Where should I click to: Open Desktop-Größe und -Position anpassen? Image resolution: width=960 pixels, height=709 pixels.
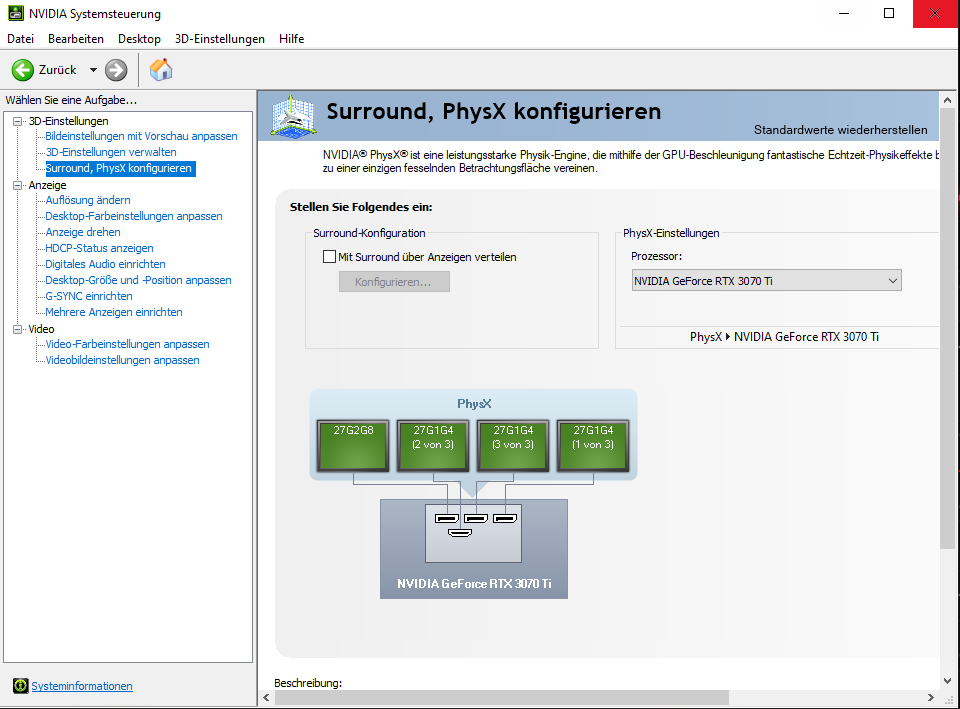click(x=138, y=279)
